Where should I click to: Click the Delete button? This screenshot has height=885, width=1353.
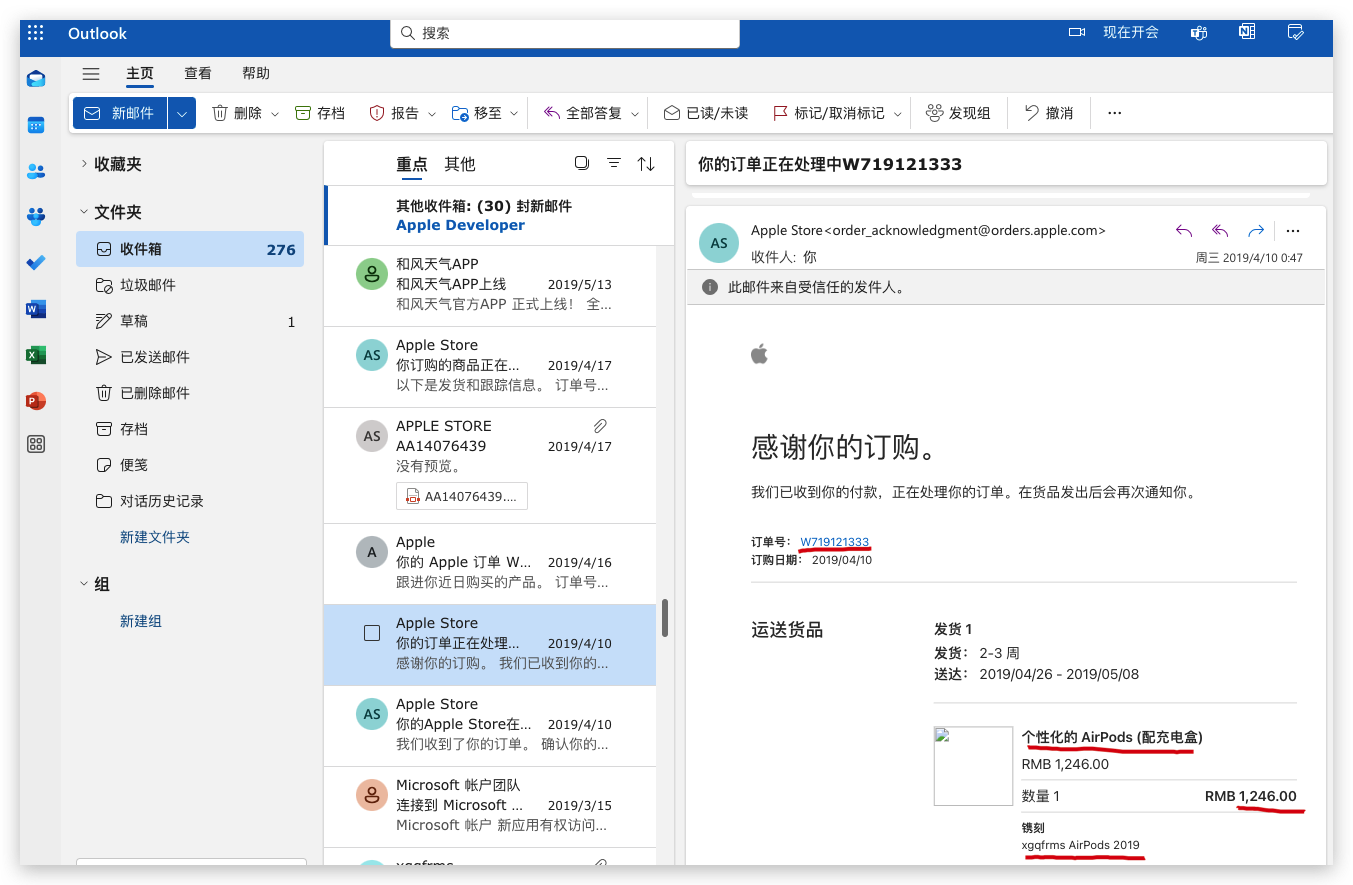point(236,113)
